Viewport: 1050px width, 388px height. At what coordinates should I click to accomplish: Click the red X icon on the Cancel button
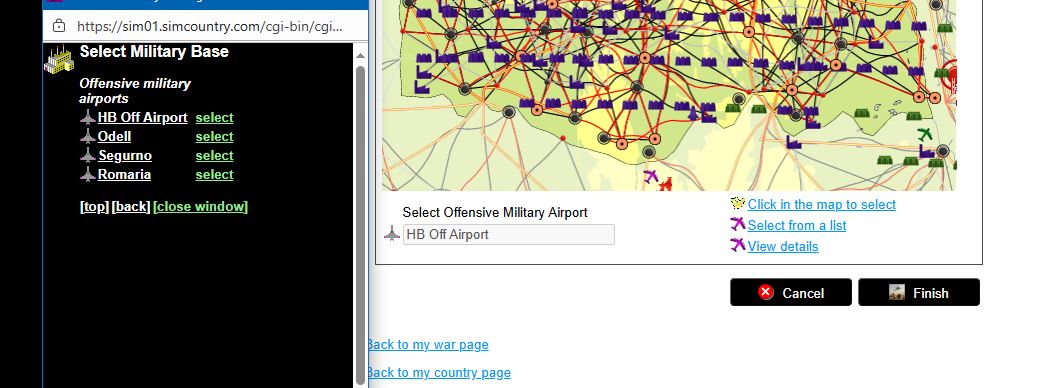[x=766, y=292]
